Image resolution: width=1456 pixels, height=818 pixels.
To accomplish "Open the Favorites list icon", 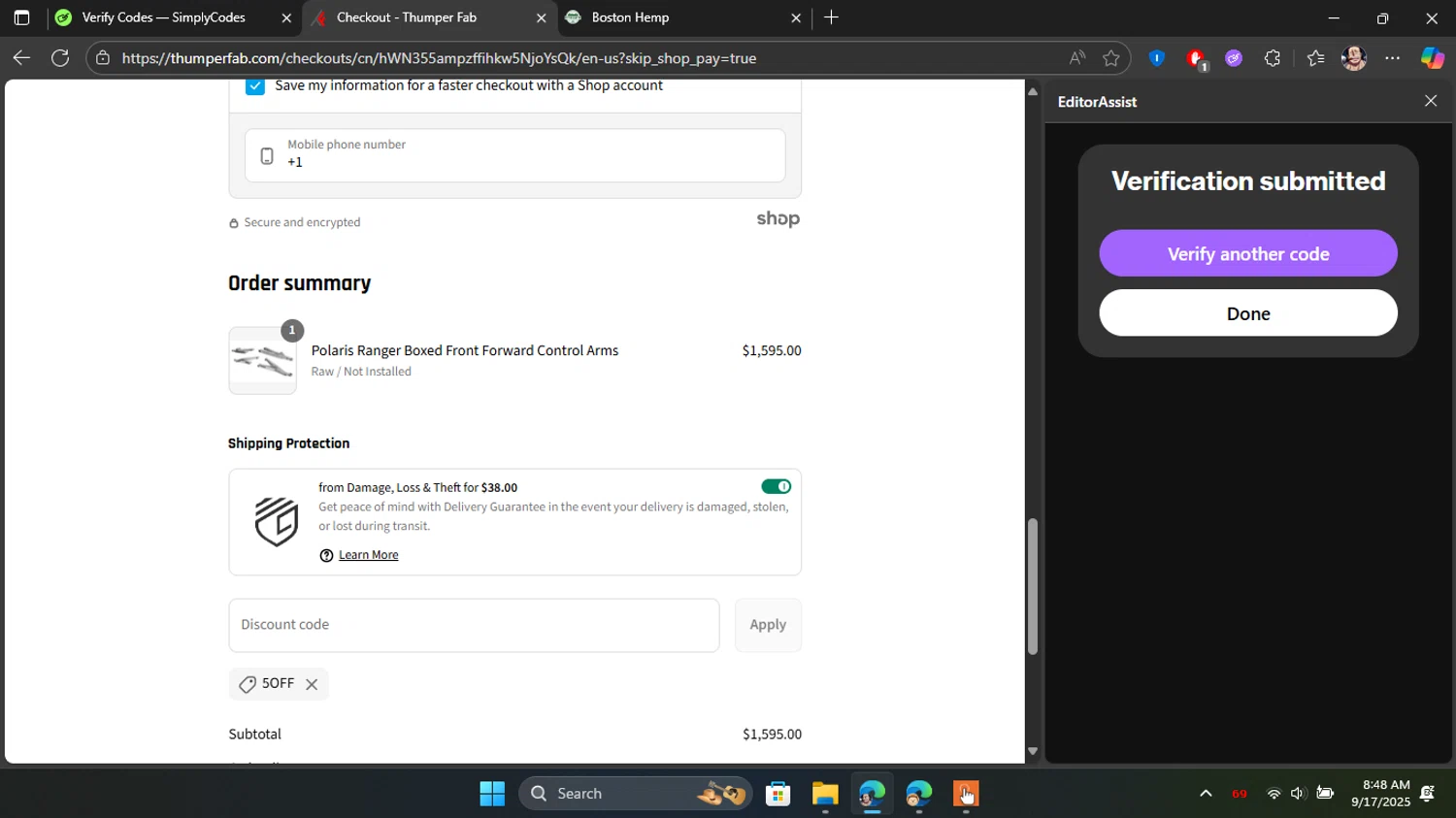I will (x=1315, y=58).
